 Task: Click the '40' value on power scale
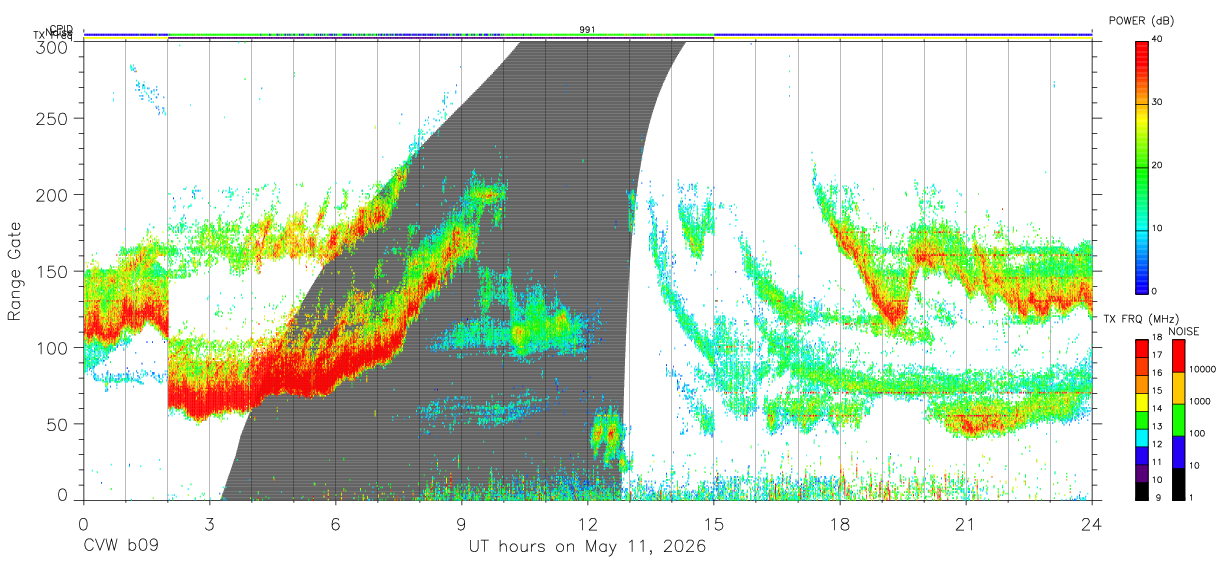[x=1158, y=39]
